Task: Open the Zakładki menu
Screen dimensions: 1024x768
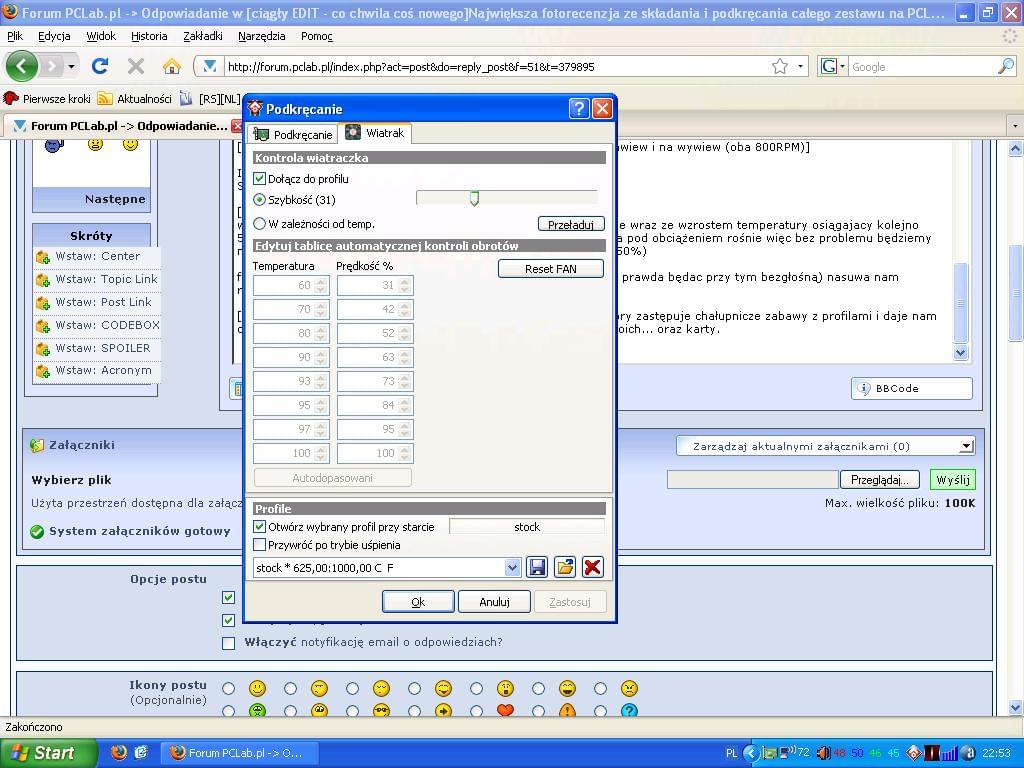Action: tap(203, 36)
